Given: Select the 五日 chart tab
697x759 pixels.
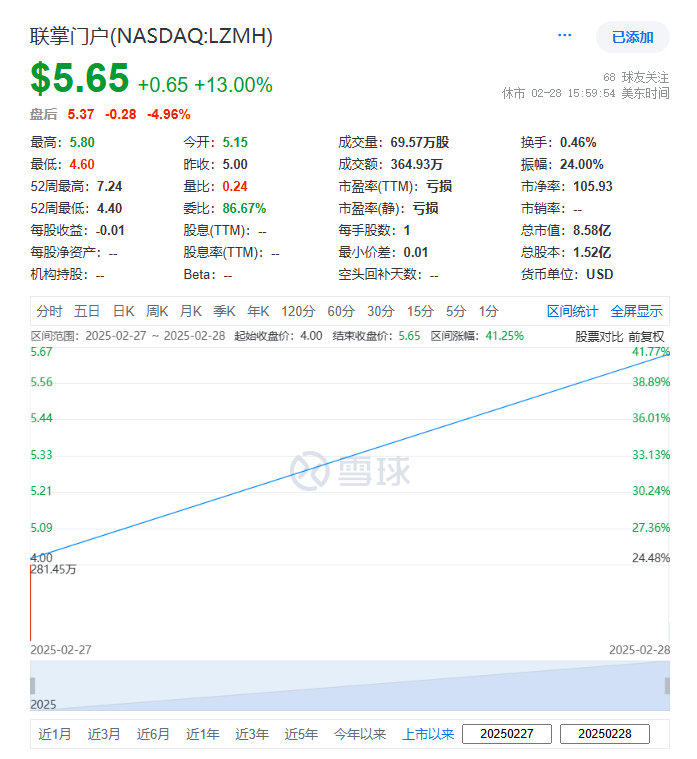Looking at the screenshot, I should point(87,311).
